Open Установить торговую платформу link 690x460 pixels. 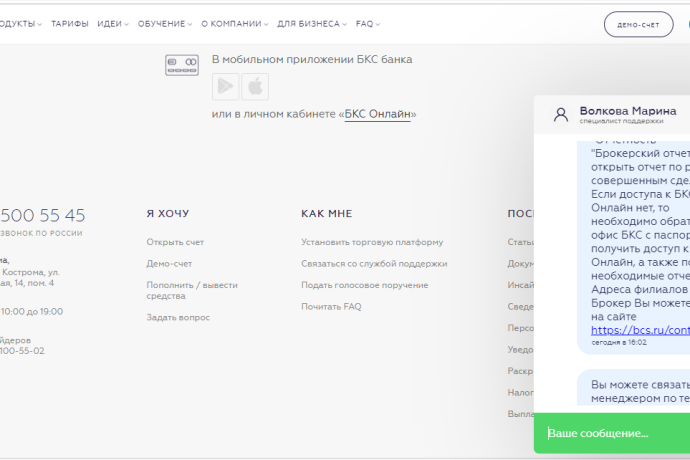tap(372, 242)
